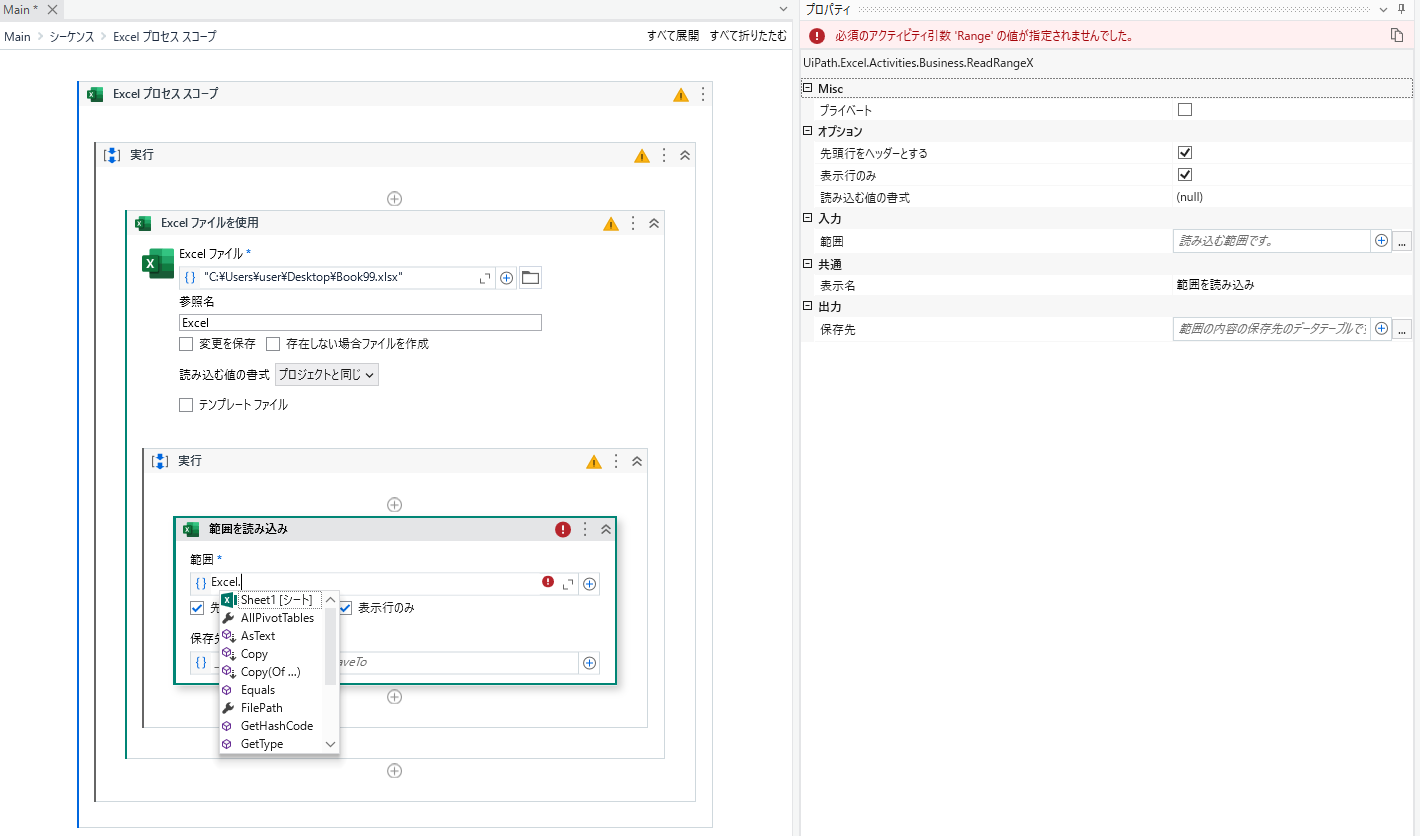Toggle 変更を保存 checkbox
This screenshot has height=836, width=1420.
(186, 344)
